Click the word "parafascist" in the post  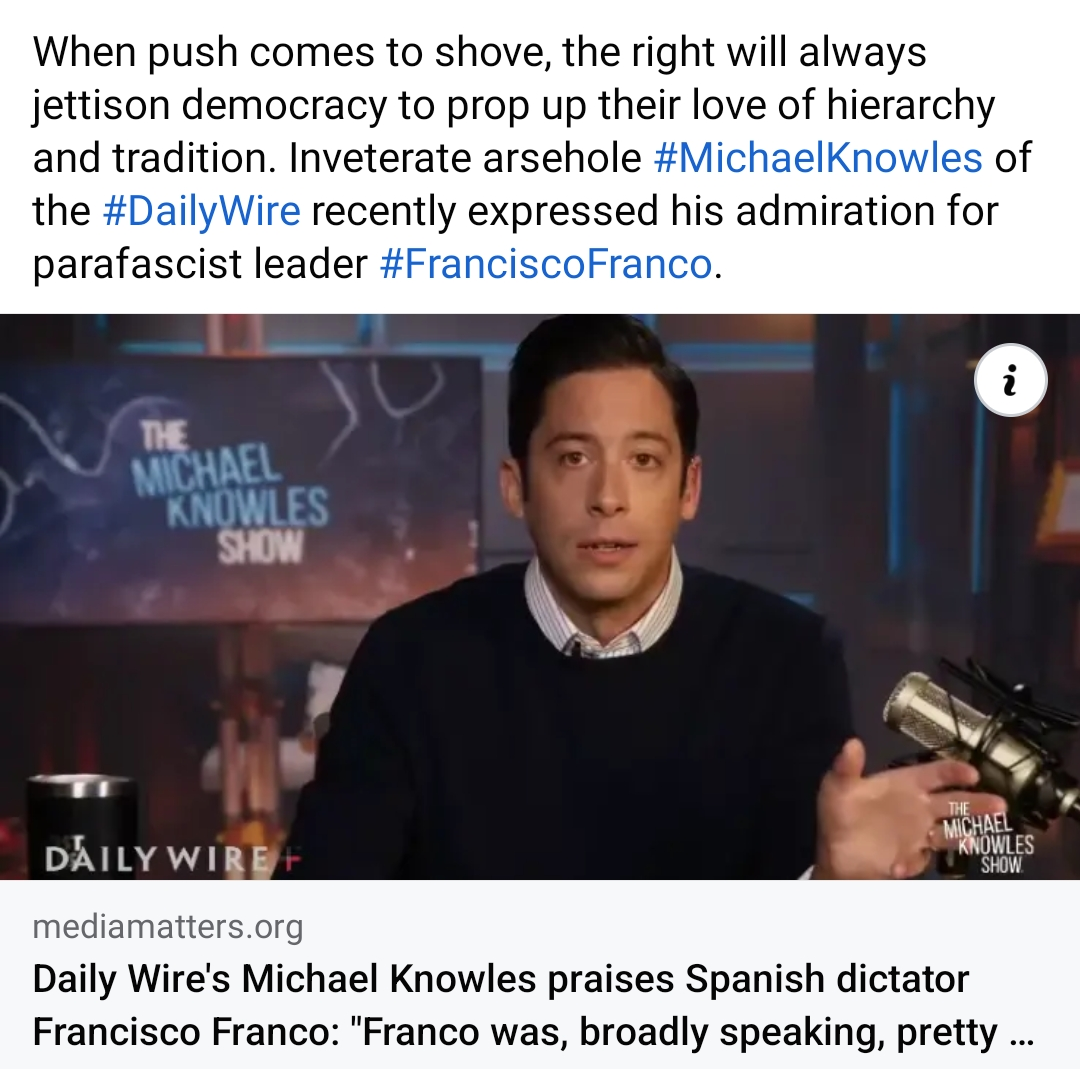[x=137, y=264]
